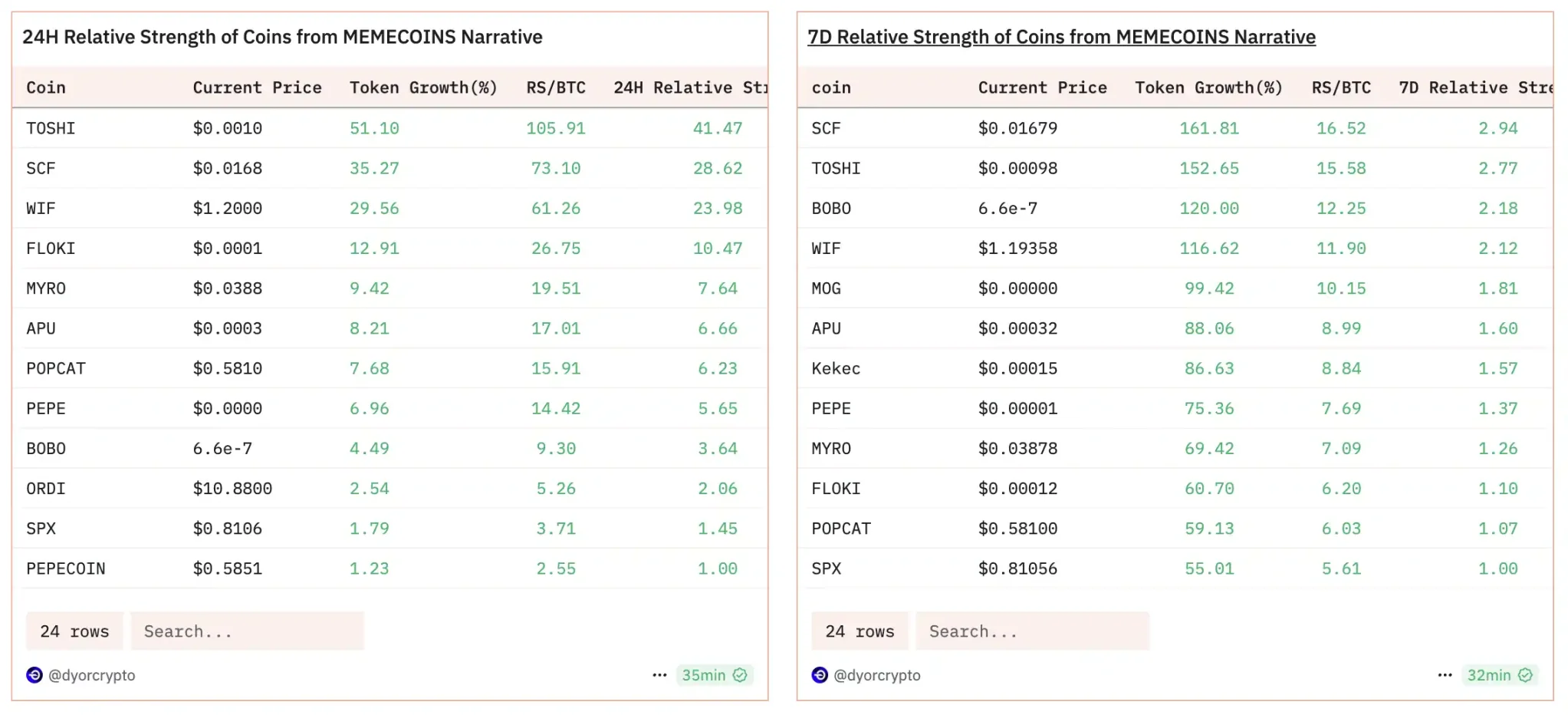Click the 35min query freshness badge
1568x715 pixels.
point(703,675)
